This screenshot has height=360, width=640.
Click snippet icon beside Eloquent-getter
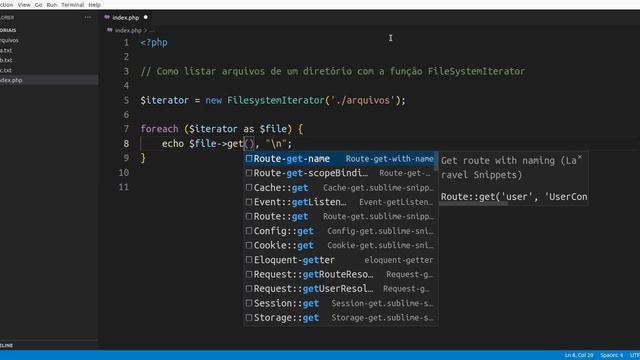[249, 260]
